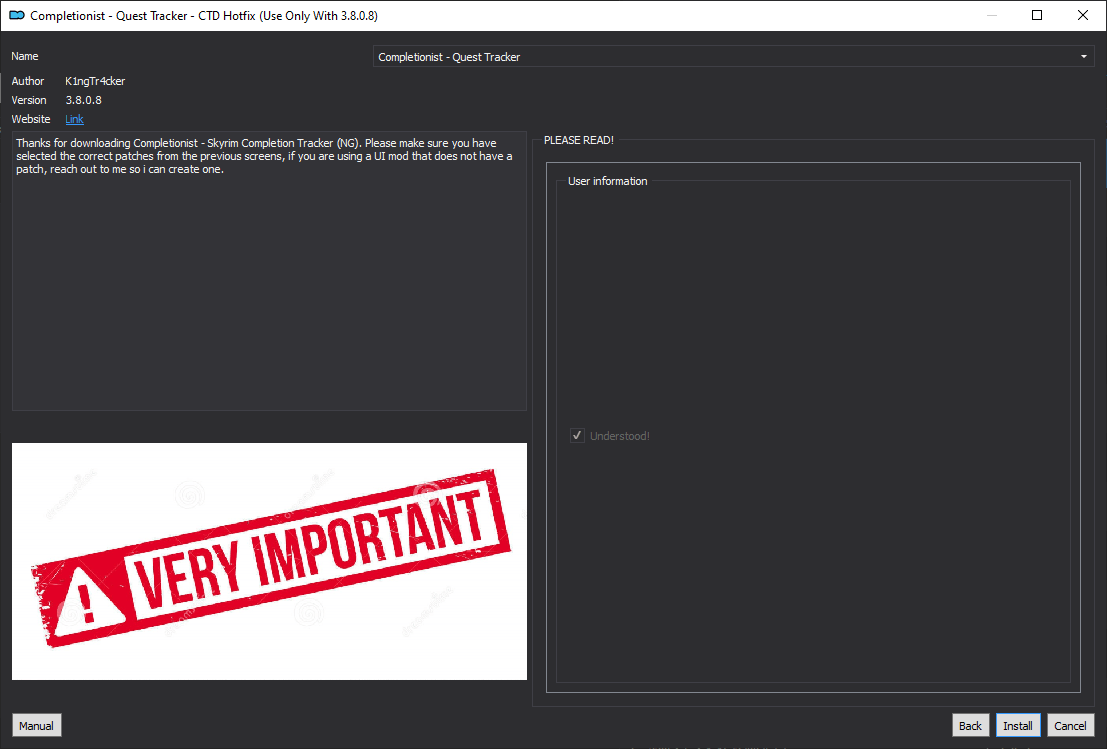The image size is (1107, 749).
Task: Cancel the mod installation
Action: click(x=1070, y=726)
